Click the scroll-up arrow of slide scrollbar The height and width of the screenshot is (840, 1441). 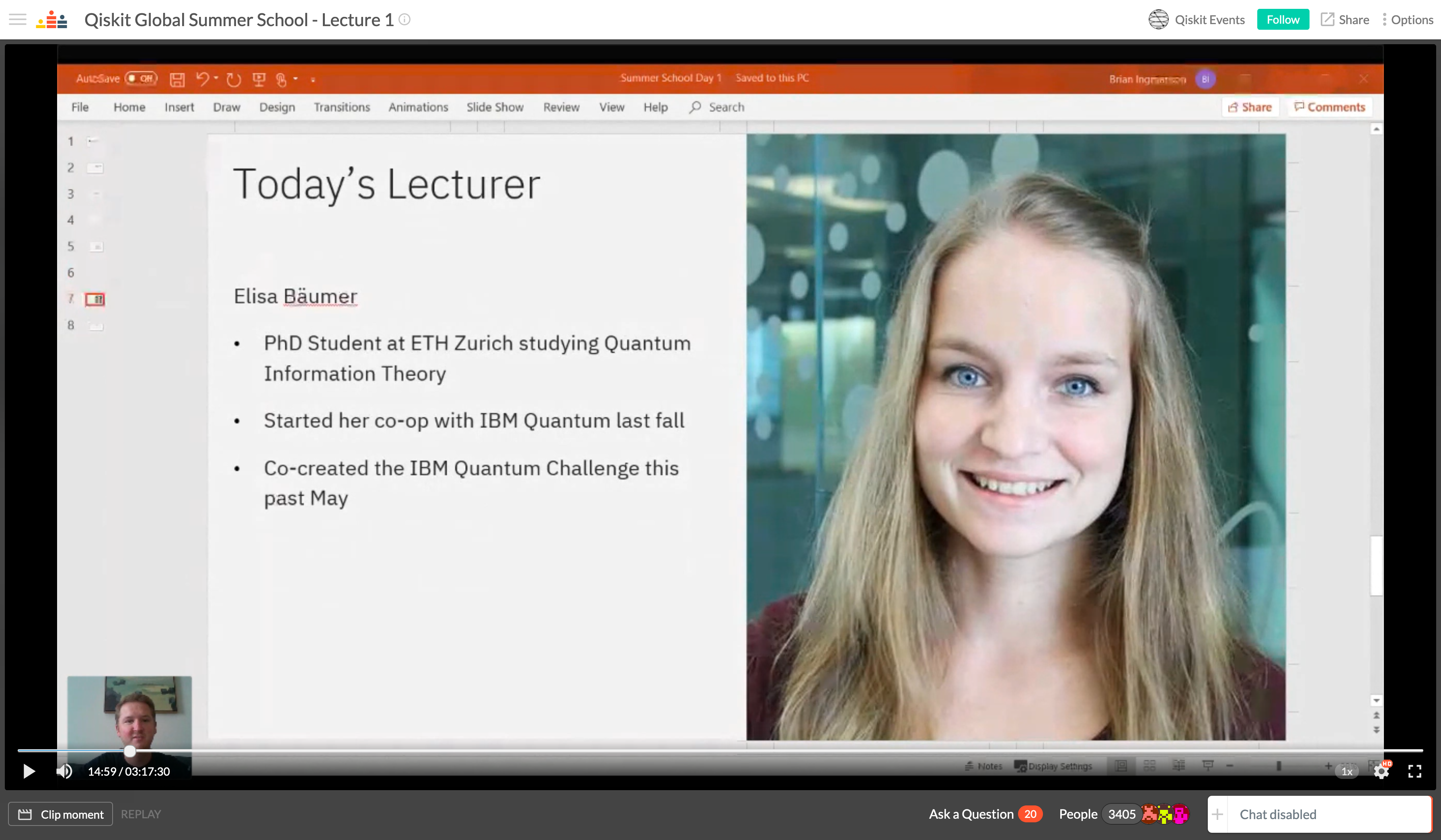click(1376, 129)
